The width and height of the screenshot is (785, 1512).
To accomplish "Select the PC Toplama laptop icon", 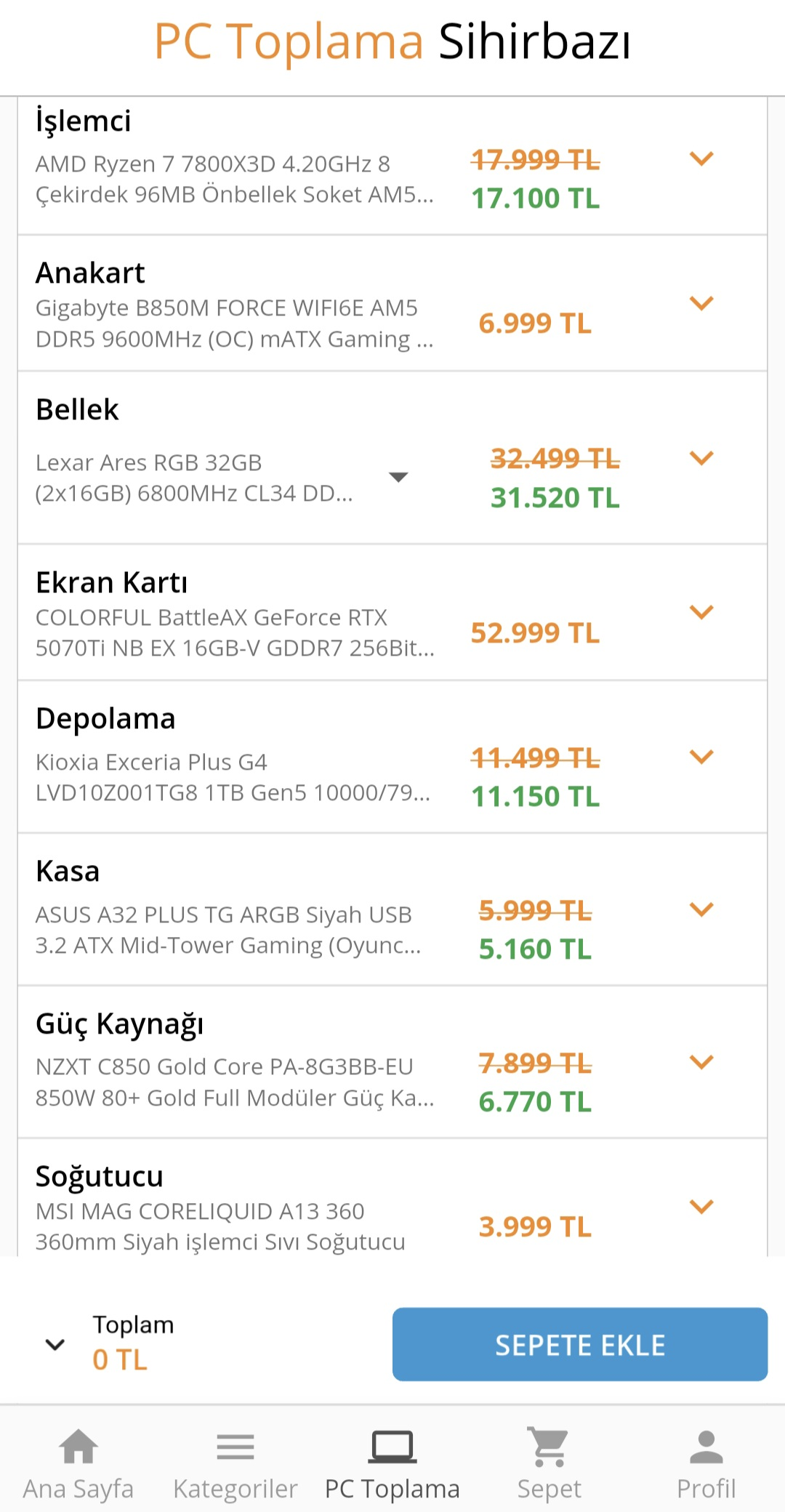I will coord(392,1447).
